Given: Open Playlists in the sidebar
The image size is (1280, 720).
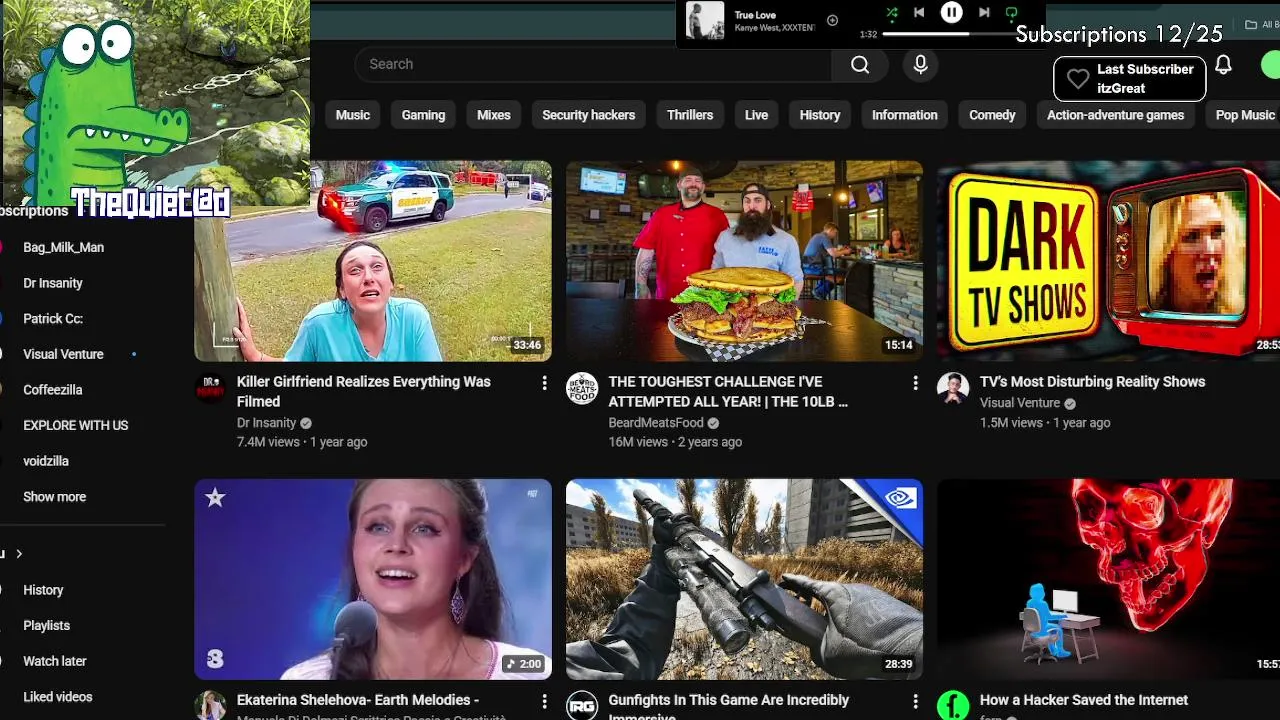Looking at the screenshot, I should pos(47,625).
